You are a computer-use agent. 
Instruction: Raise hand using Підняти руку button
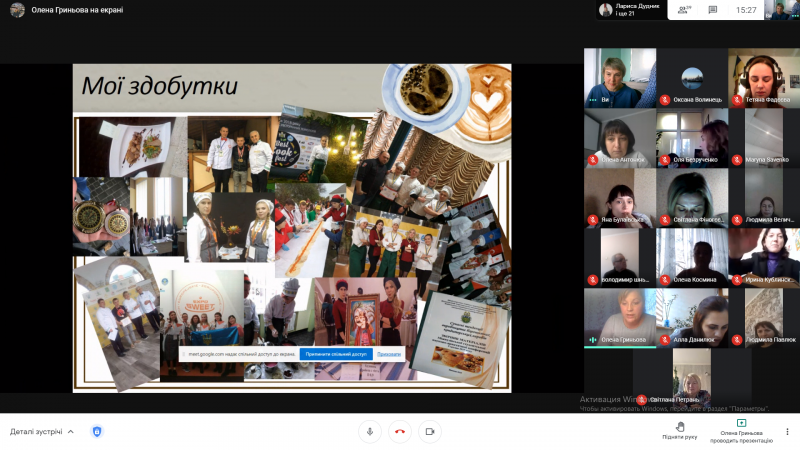tap(680, 431)
